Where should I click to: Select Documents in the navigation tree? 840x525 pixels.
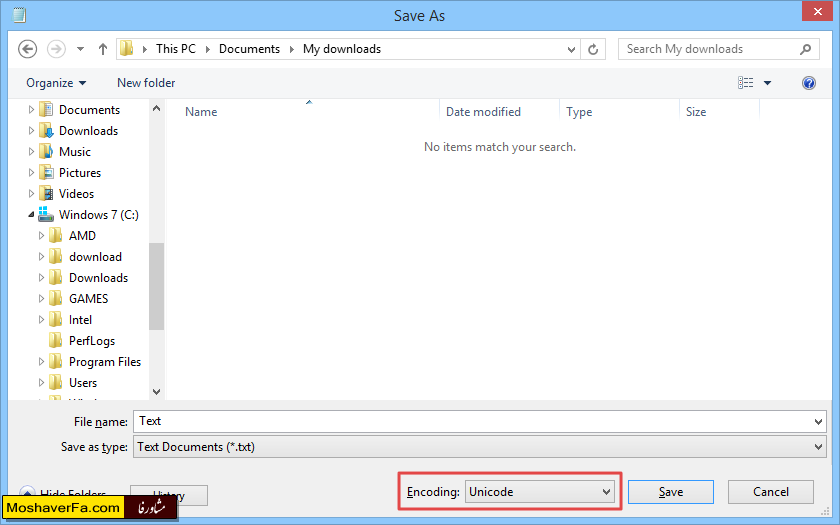click(x=89, y=110)
